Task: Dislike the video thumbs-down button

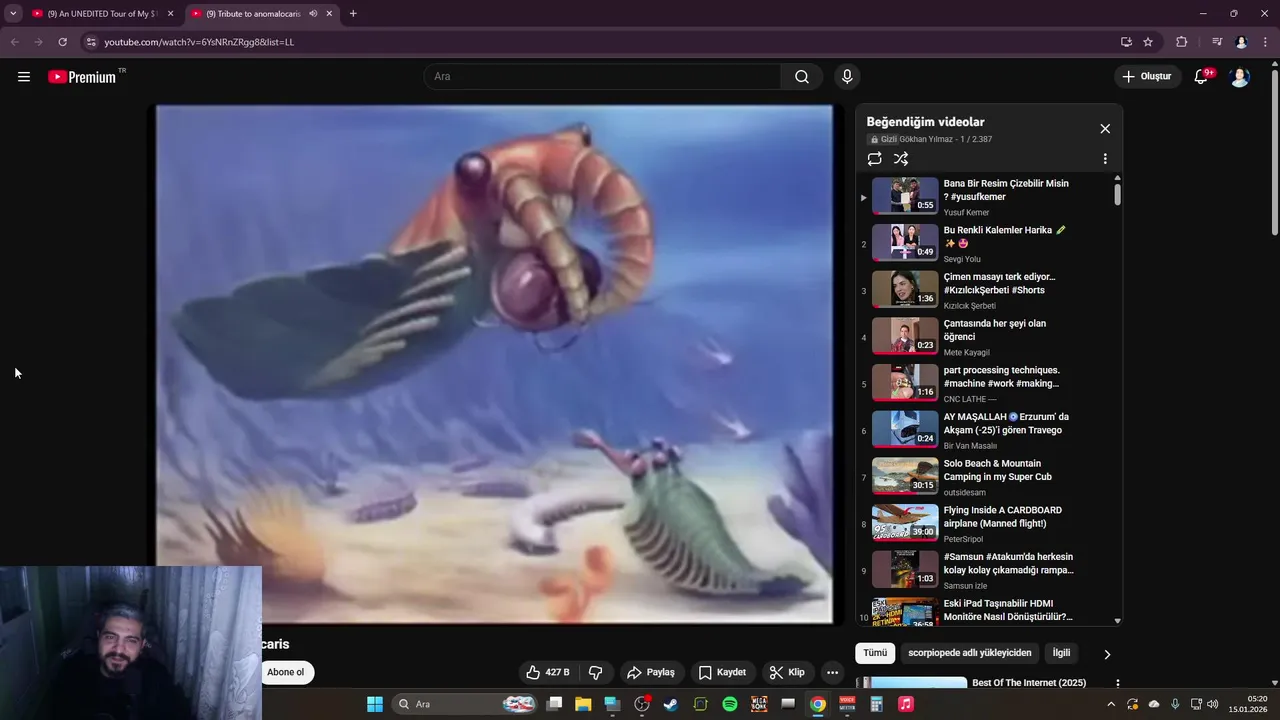Action: click(596, 672)
